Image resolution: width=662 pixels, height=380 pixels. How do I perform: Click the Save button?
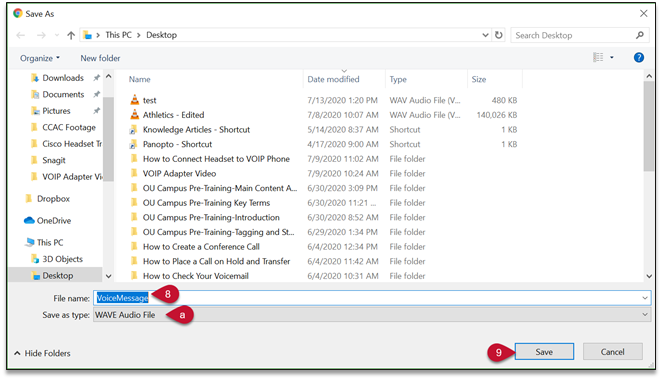click(x=544, y=352)
